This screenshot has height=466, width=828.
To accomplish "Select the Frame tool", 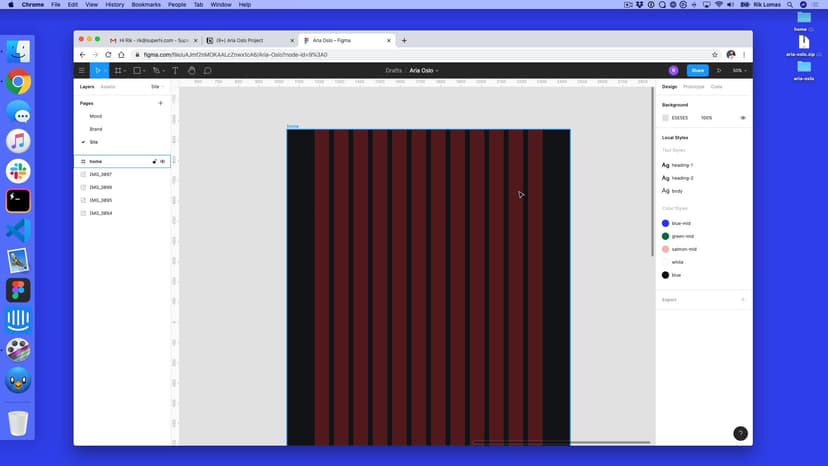I will click(118, 71).
